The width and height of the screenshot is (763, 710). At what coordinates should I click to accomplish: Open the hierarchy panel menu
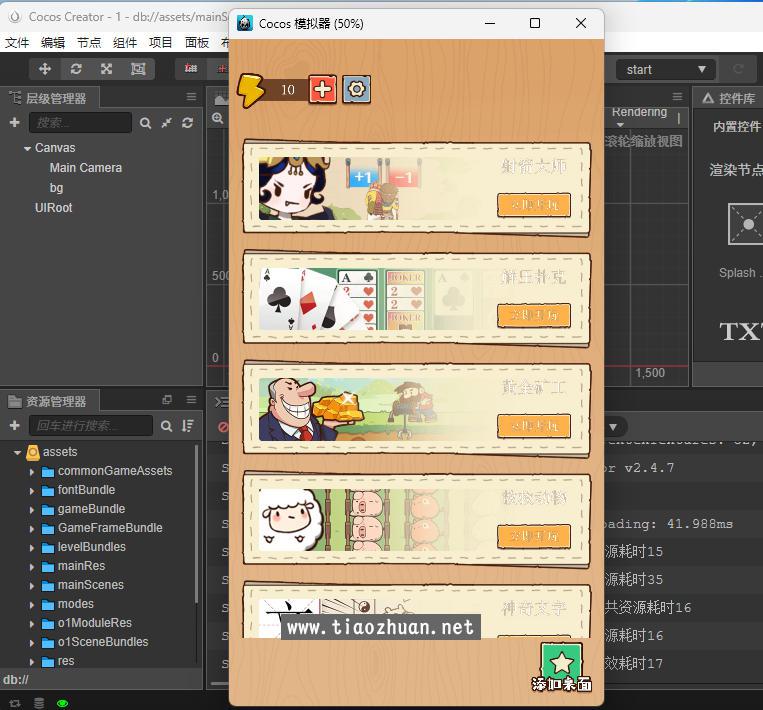click(191, 97)
